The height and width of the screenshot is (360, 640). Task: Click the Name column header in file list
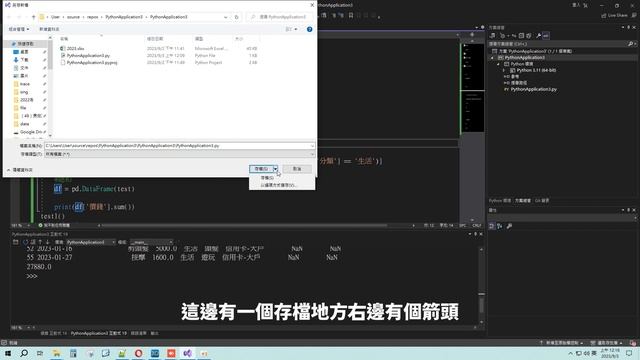pyautogui.click(x=64, y=39)
